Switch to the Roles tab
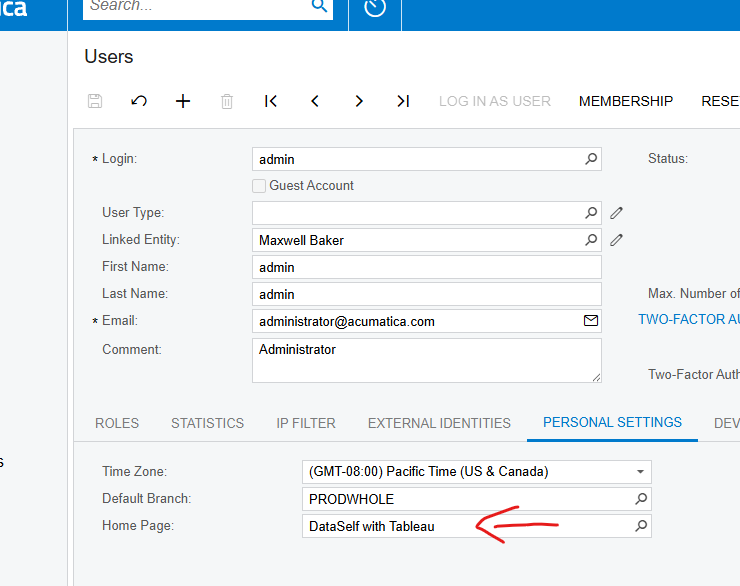Viewport: 740px width, 586px height. 117,423
